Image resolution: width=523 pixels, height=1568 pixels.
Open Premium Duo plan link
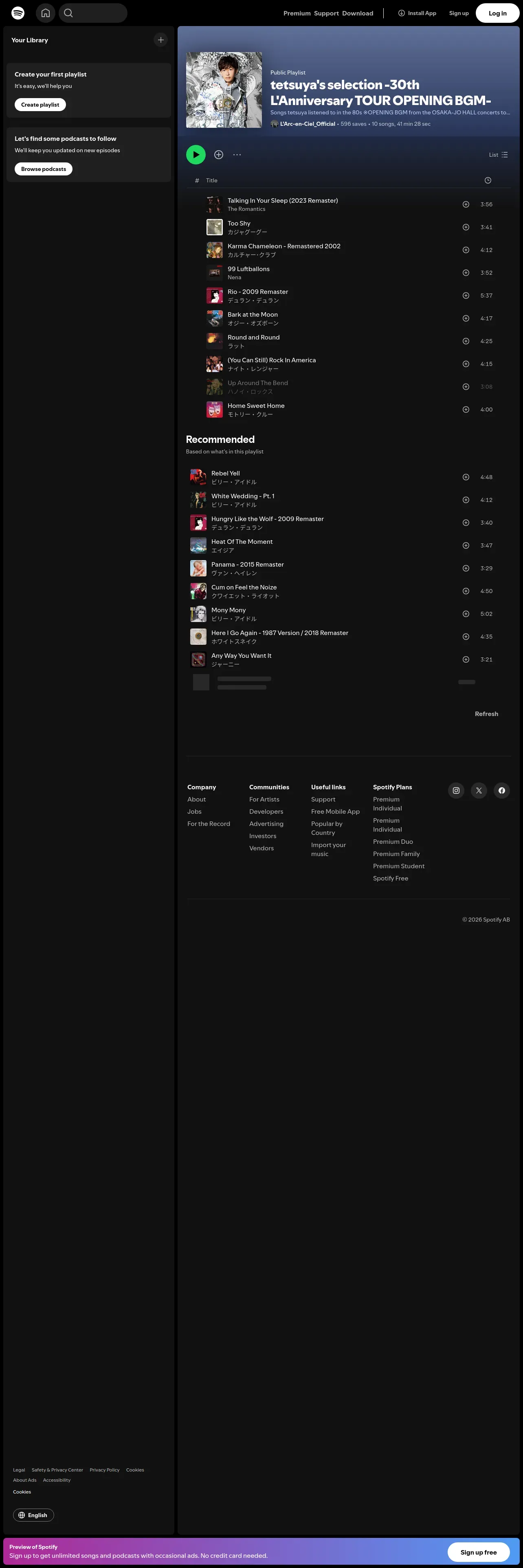tap(393, 842)
